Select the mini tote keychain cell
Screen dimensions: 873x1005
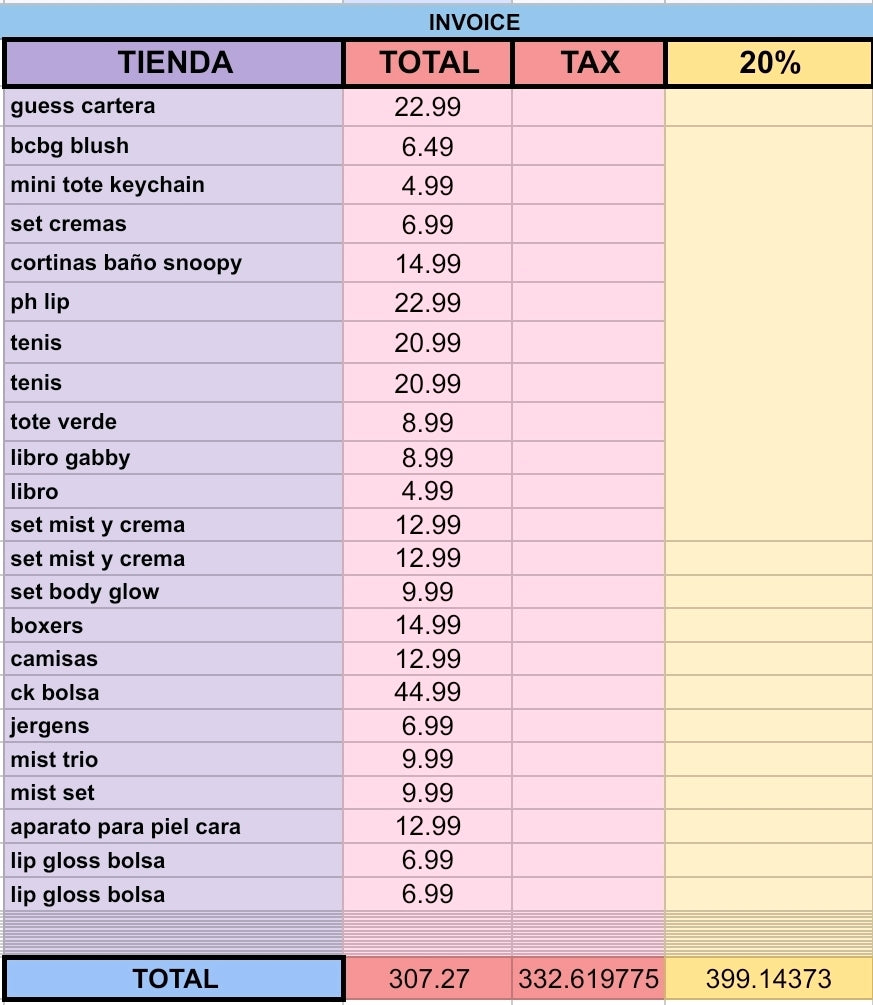click(x=173, y=185)
